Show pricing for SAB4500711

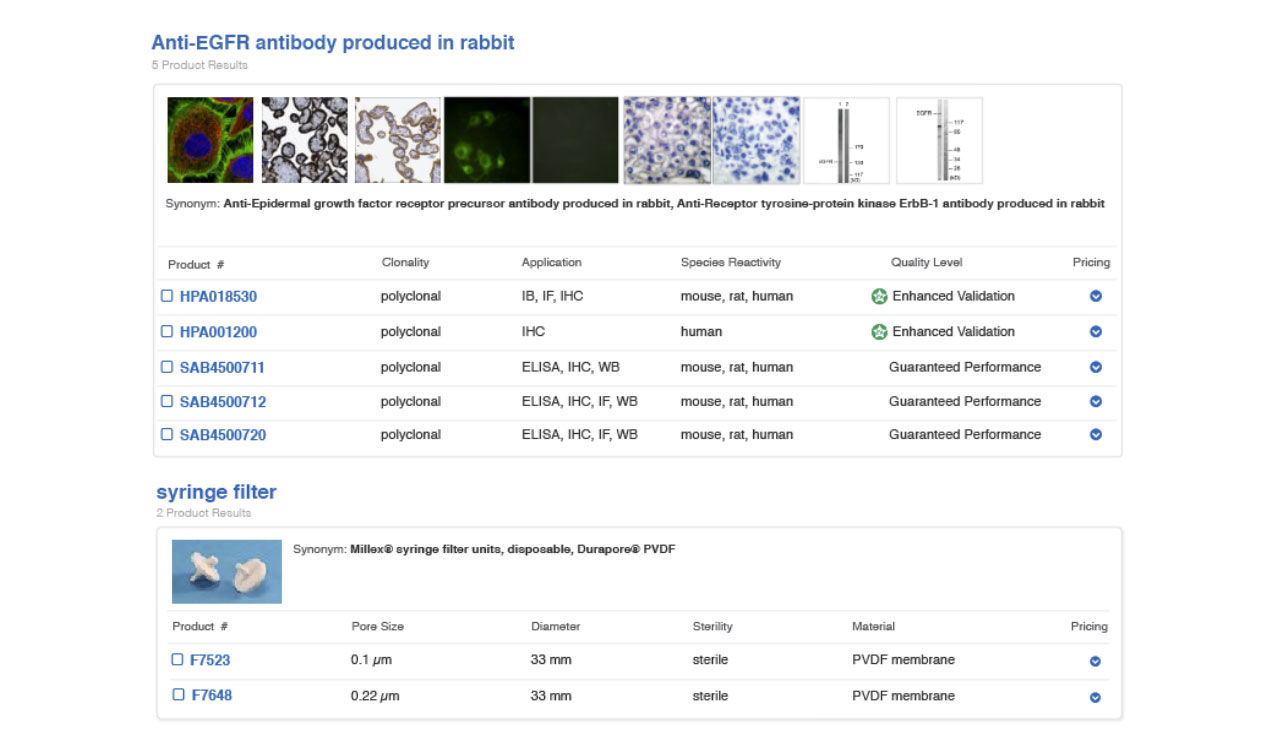(x=1095, y=367)
